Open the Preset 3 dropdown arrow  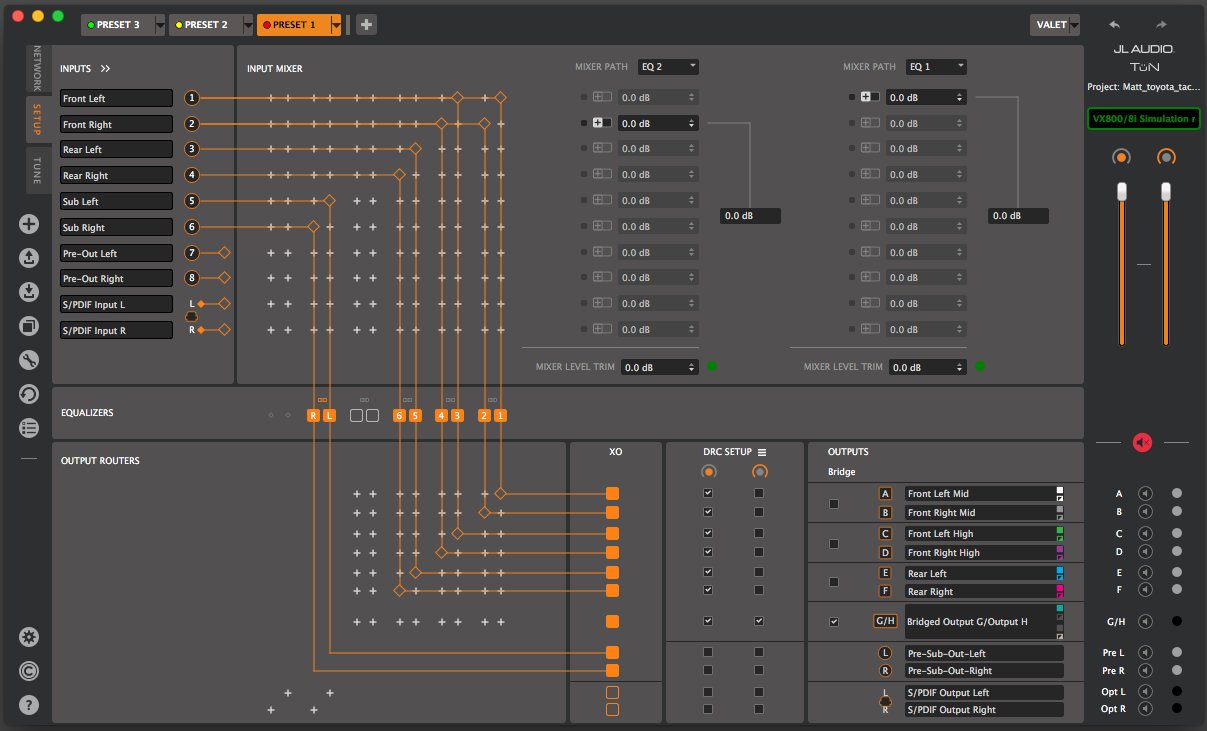[x=160, y=25]
